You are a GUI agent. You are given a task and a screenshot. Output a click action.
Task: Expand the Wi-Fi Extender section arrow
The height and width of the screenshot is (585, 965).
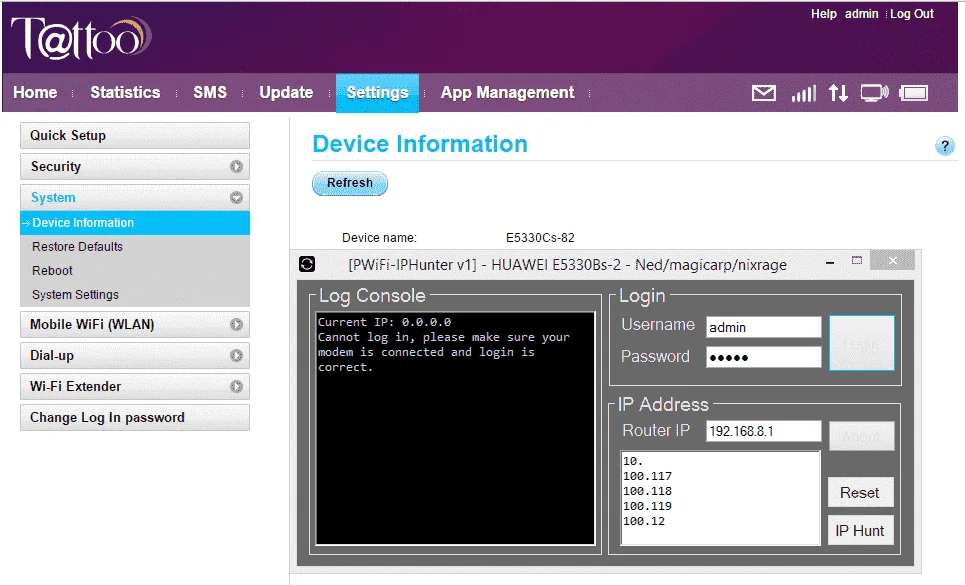(236, 386)
